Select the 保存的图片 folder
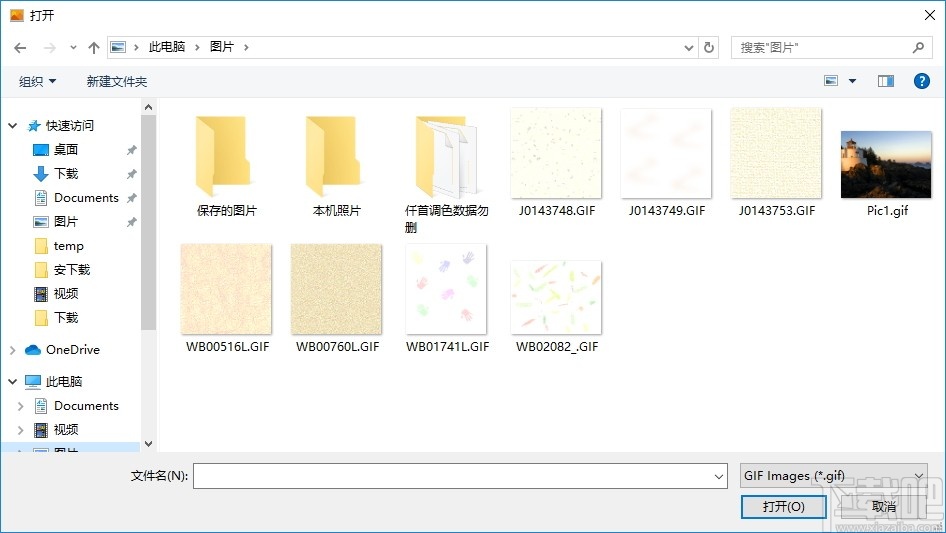946x533 pixels. pos(226,167)
